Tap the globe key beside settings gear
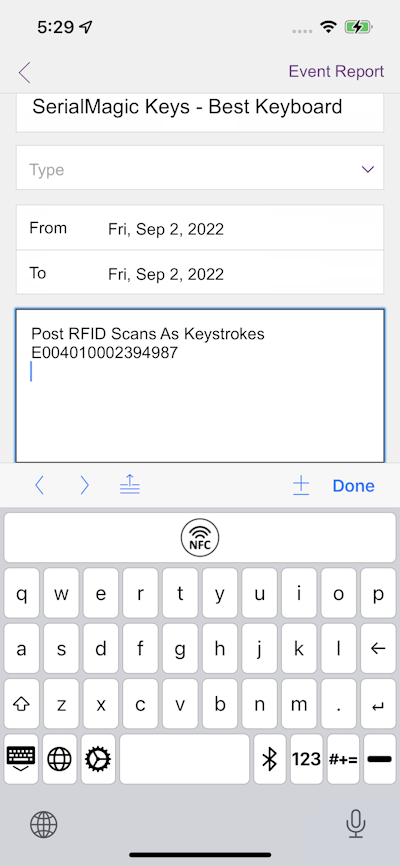Viewport: 400px width, 866px height. point(59,759)
